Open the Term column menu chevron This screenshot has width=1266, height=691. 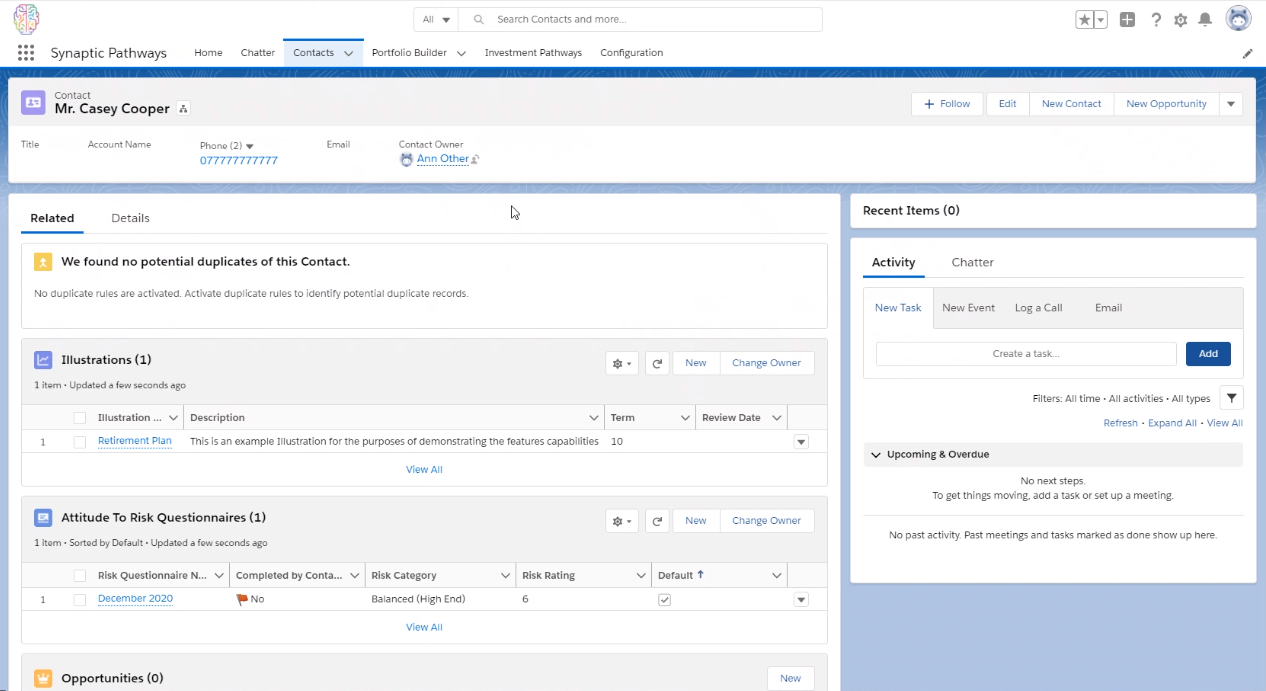(x=685, y=418)
